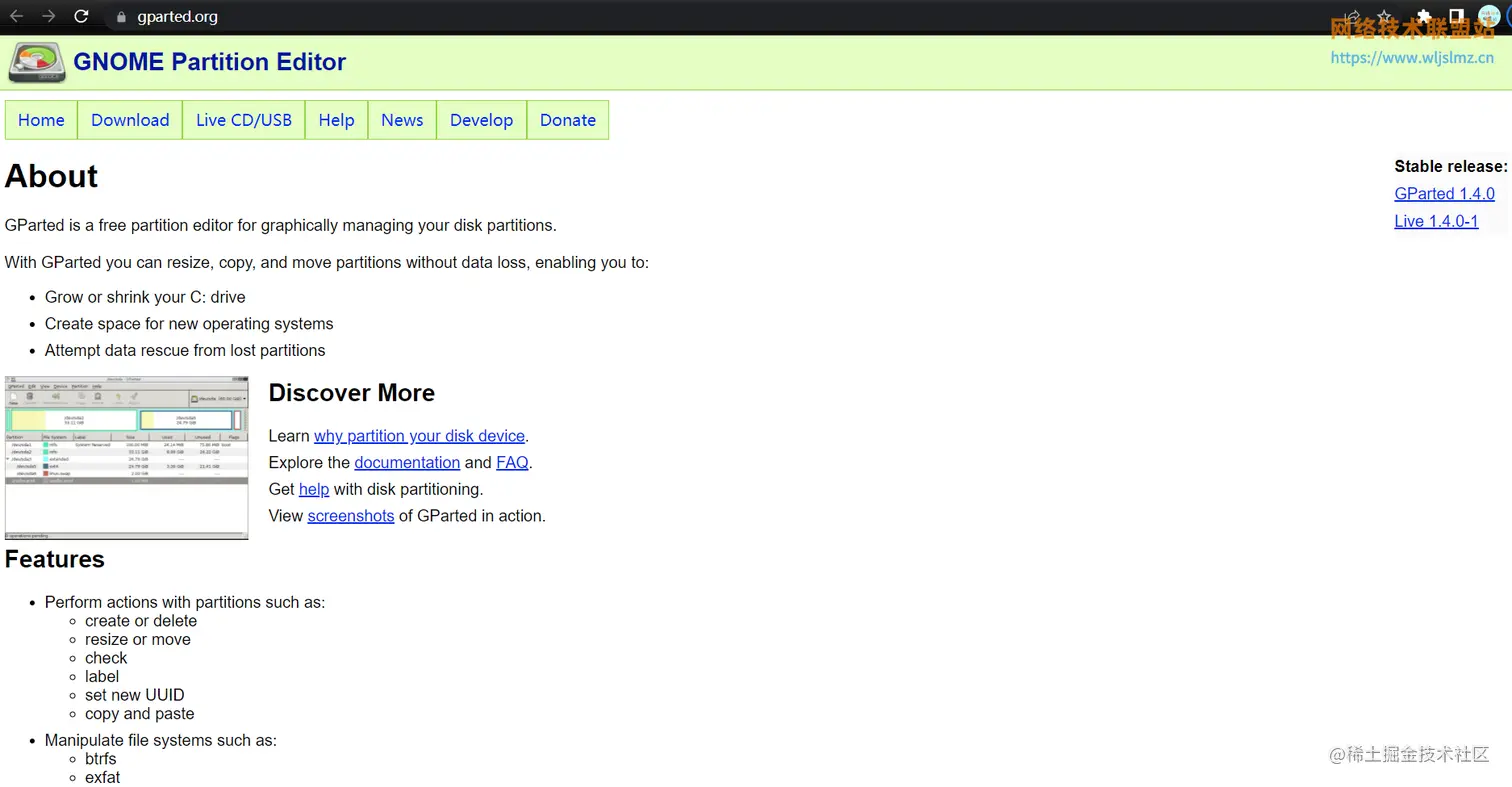Open the Home navigation tab
Image resolution: width=1512 pixels, height=787 pixels.
click(x=41, y=120)
